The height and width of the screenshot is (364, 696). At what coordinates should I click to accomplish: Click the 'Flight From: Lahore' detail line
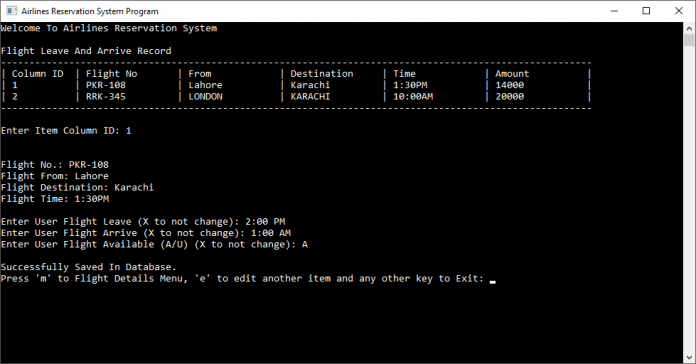(x=55, y=176)
